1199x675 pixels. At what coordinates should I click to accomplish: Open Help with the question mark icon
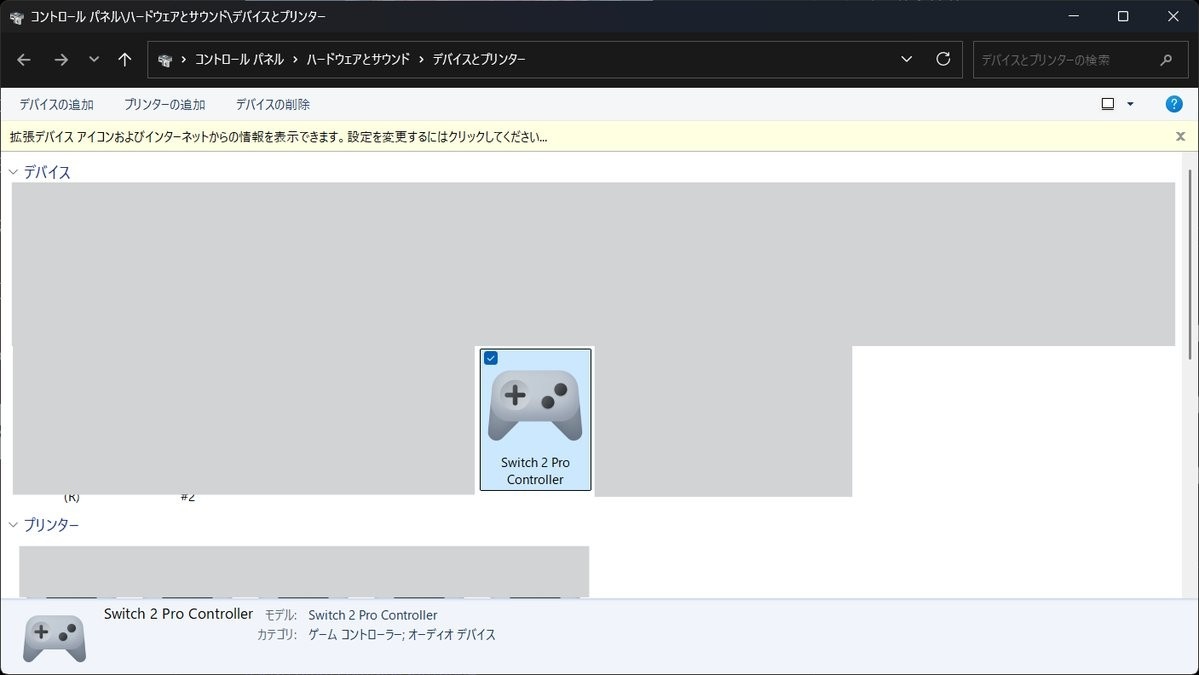[x=1174, y=104]
